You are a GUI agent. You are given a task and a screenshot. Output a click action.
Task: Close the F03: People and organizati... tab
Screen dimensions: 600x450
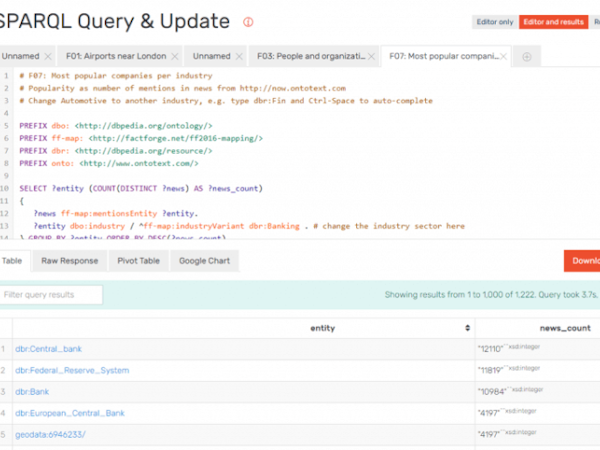click(371, 57)
